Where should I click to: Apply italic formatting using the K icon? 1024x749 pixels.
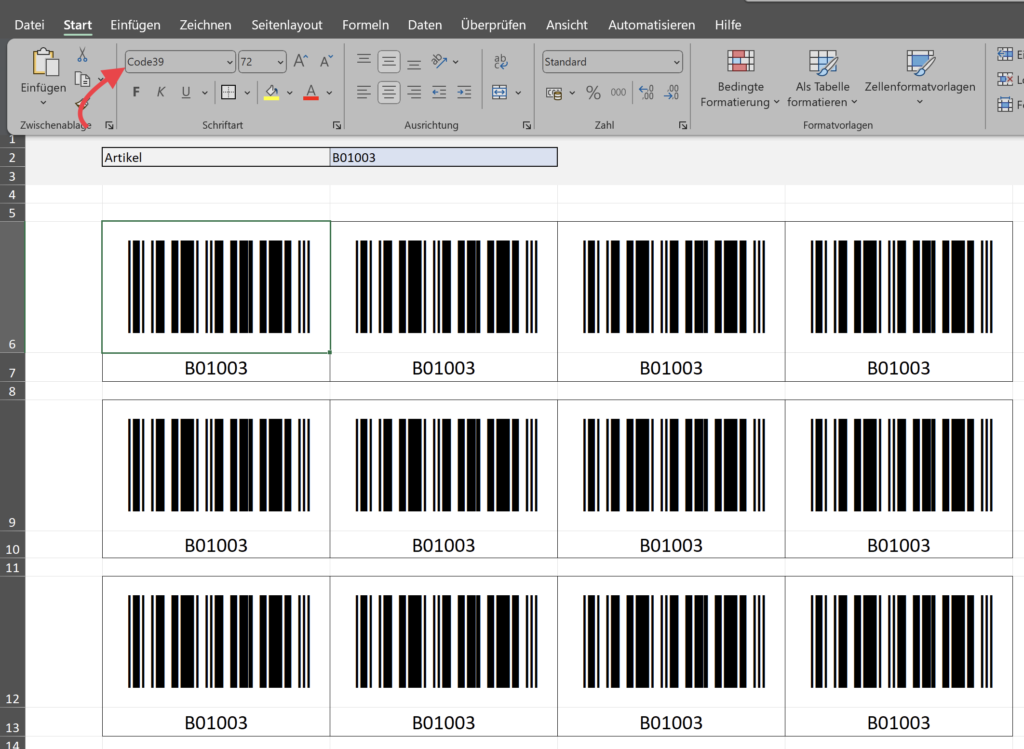click(160, 94)
